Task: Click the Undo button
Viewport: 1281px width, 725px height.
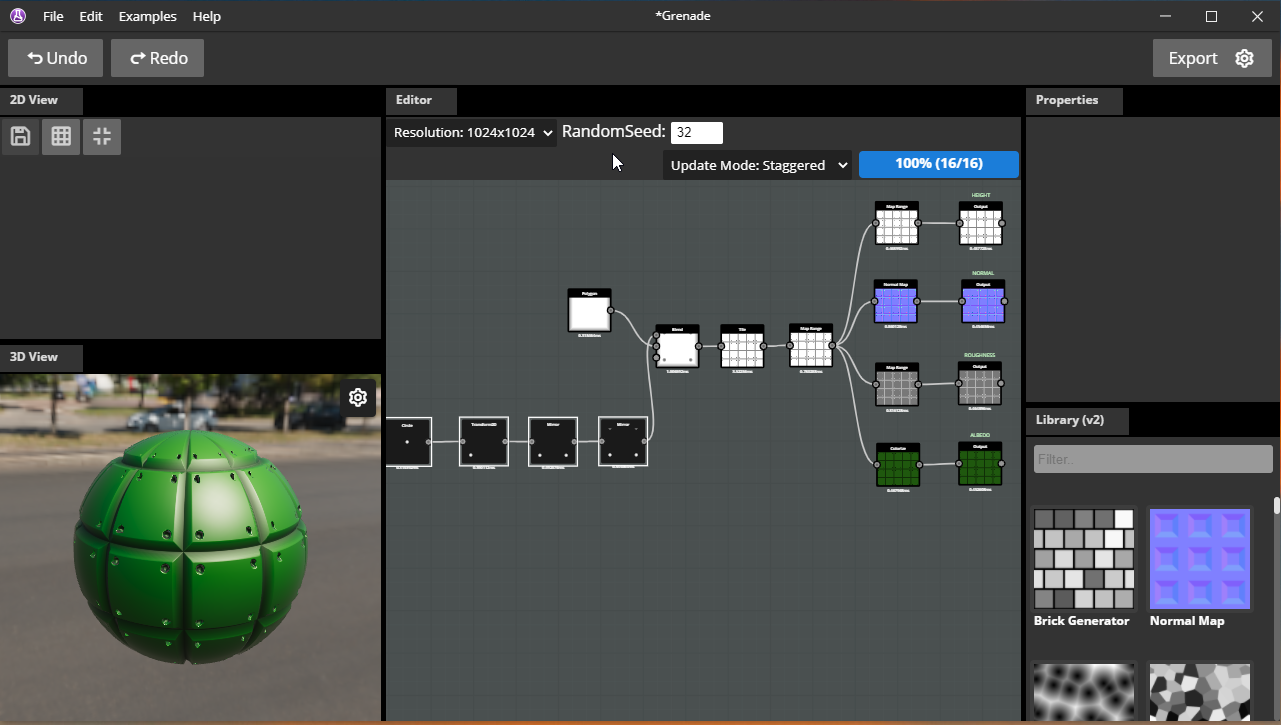Action: click(x=56, y=58)
